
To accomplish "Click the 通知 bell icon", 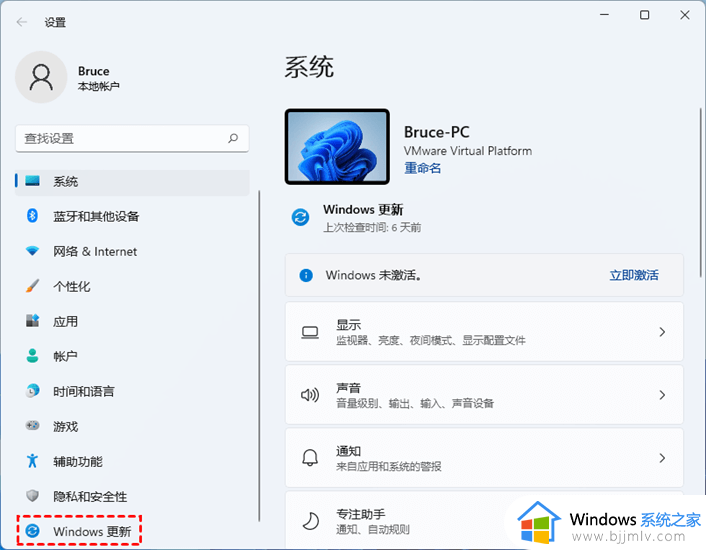I will point(310,458).
